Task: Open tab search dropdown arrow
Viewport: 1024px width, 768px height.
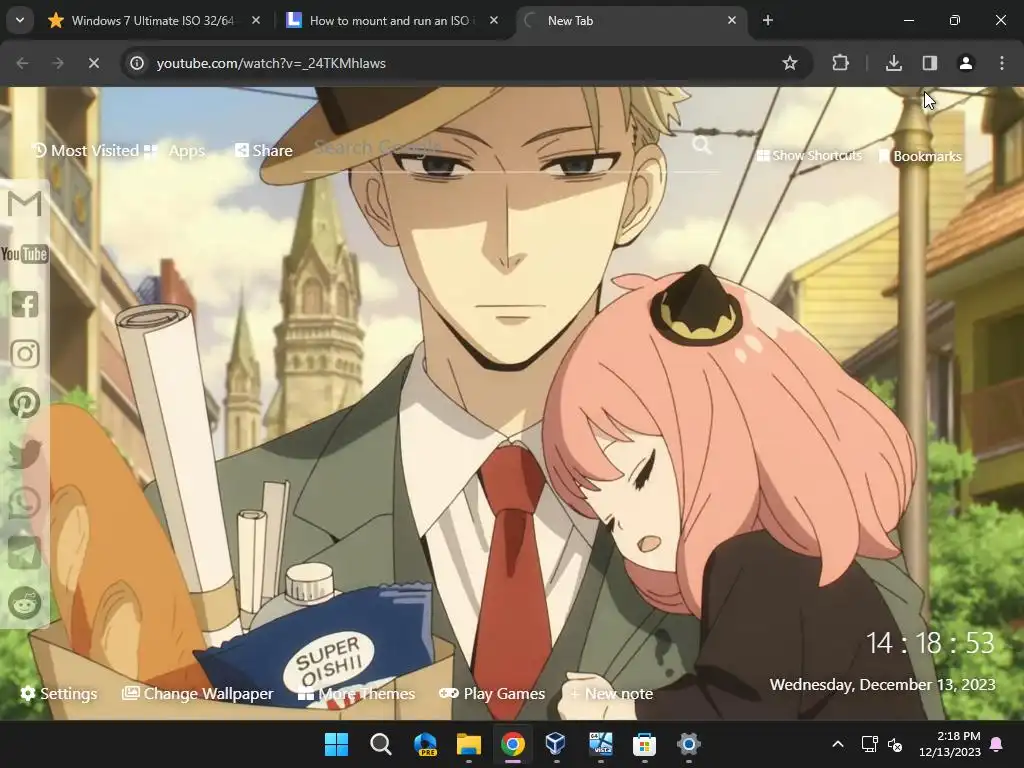Action: coord(20,20)
